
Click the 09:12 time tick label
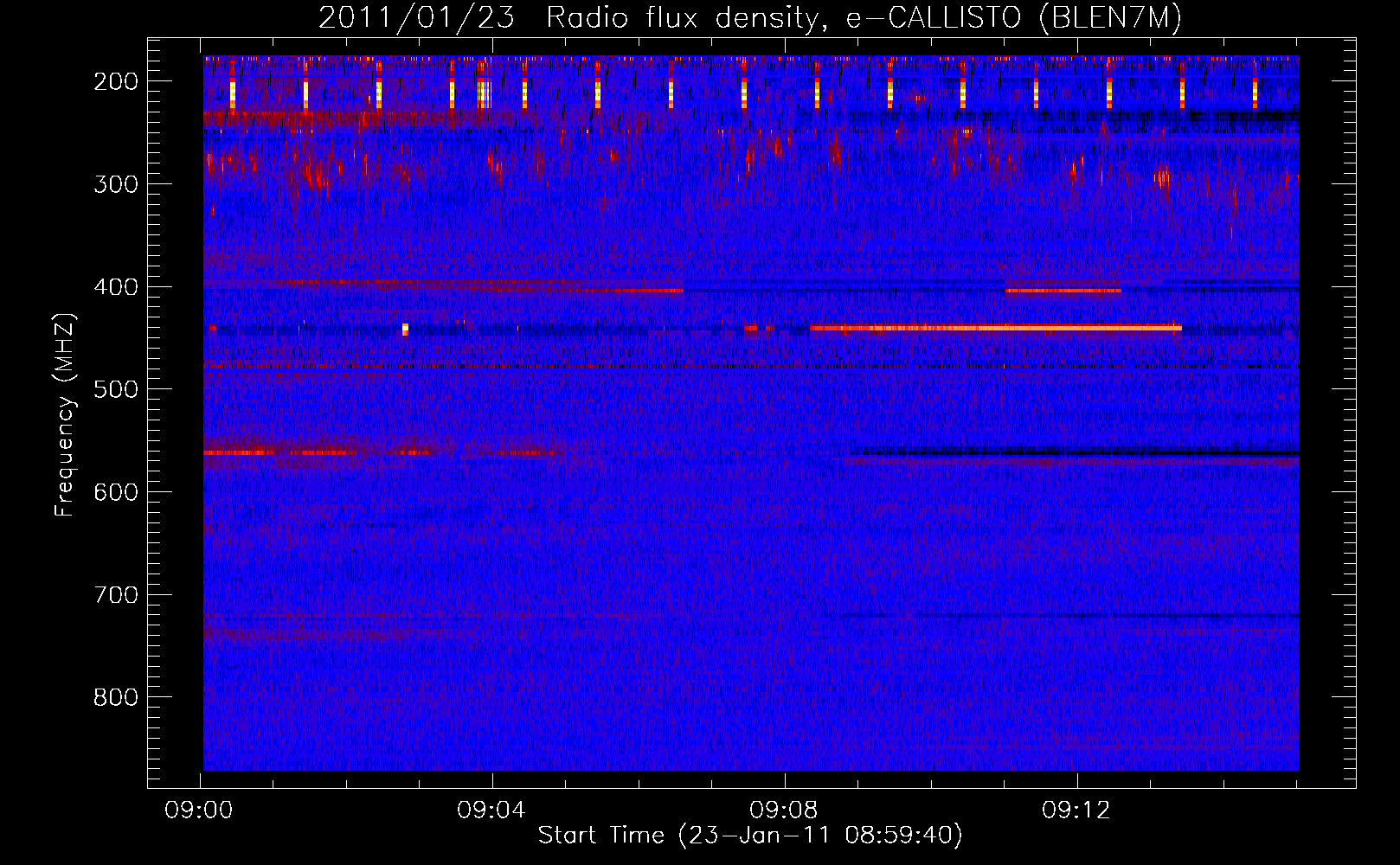pos(1076,811)
